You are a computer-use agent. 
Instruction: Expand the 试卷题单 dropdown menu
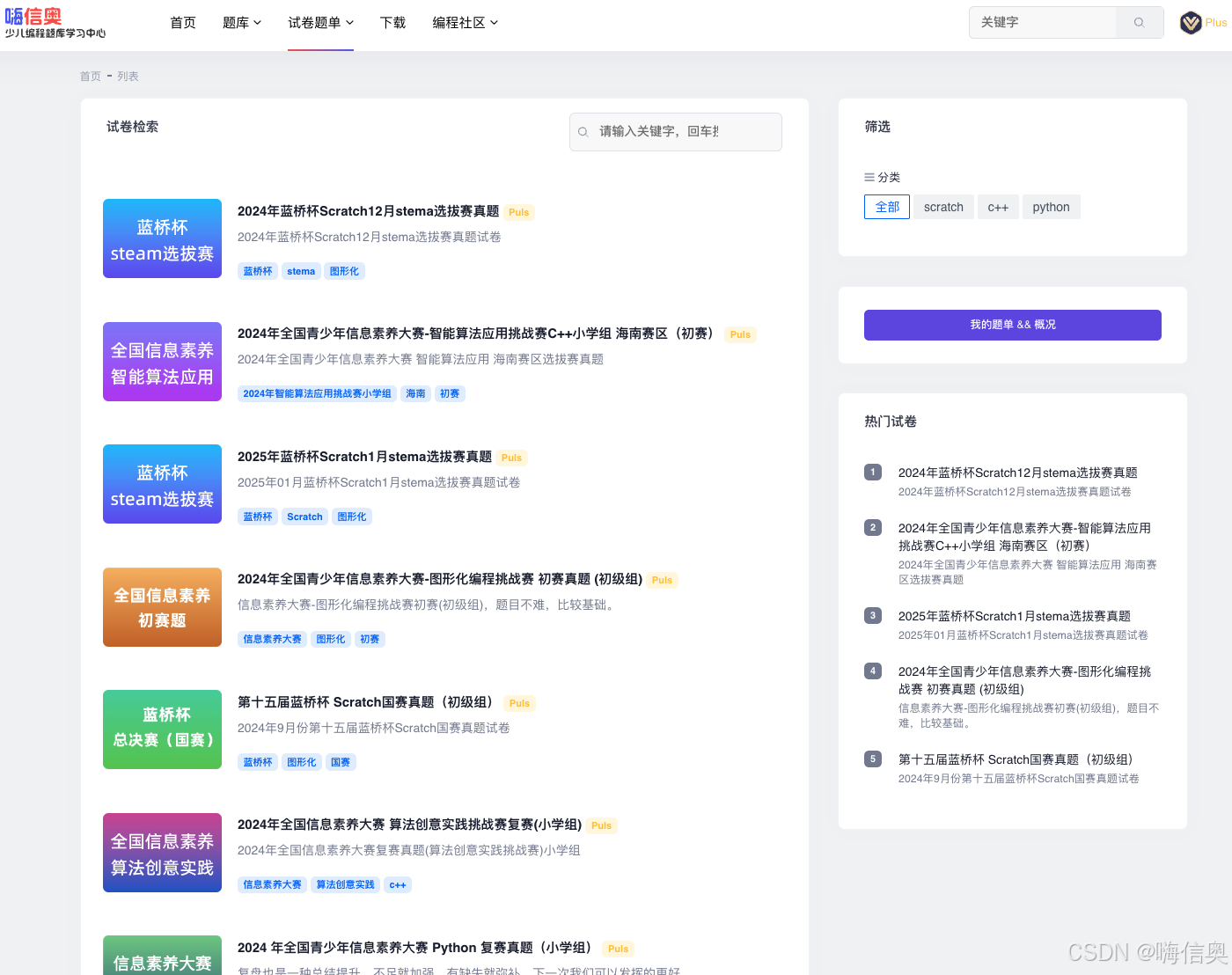pos(320,23)
